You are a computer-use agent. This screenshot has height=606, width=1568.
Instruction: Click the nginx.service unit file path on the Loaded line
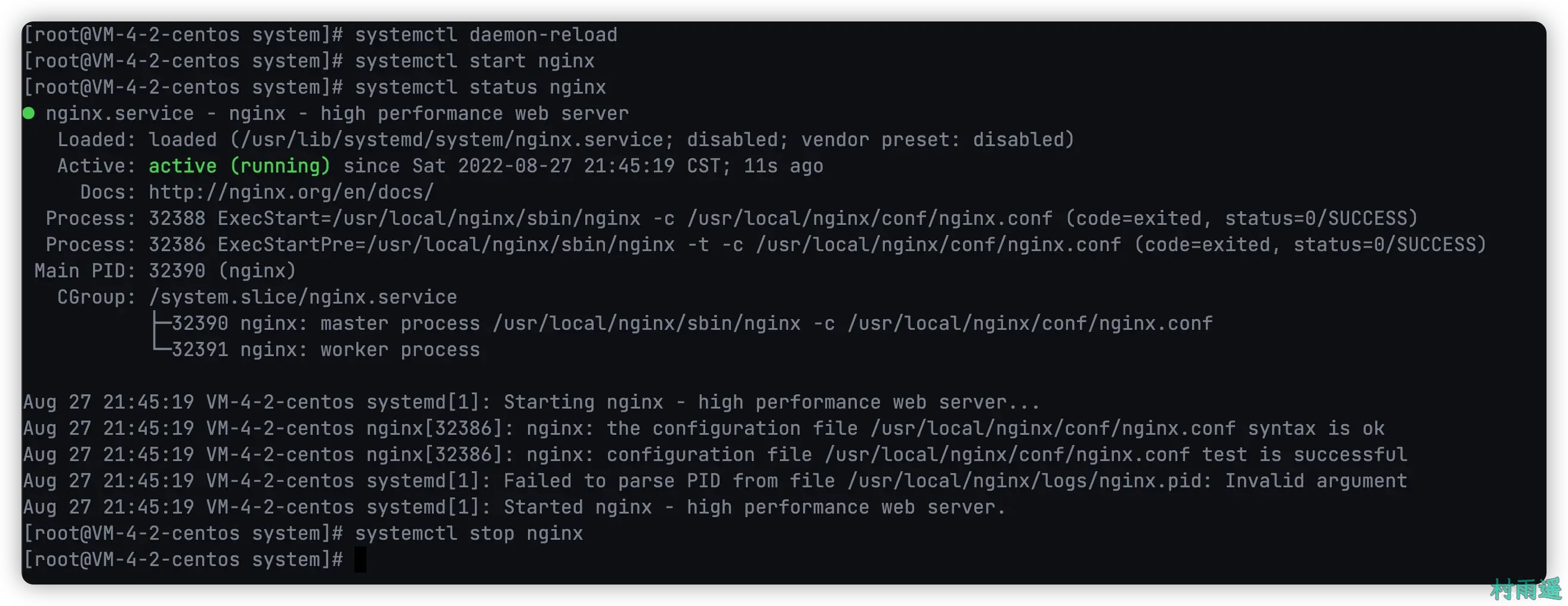point(452,140)
